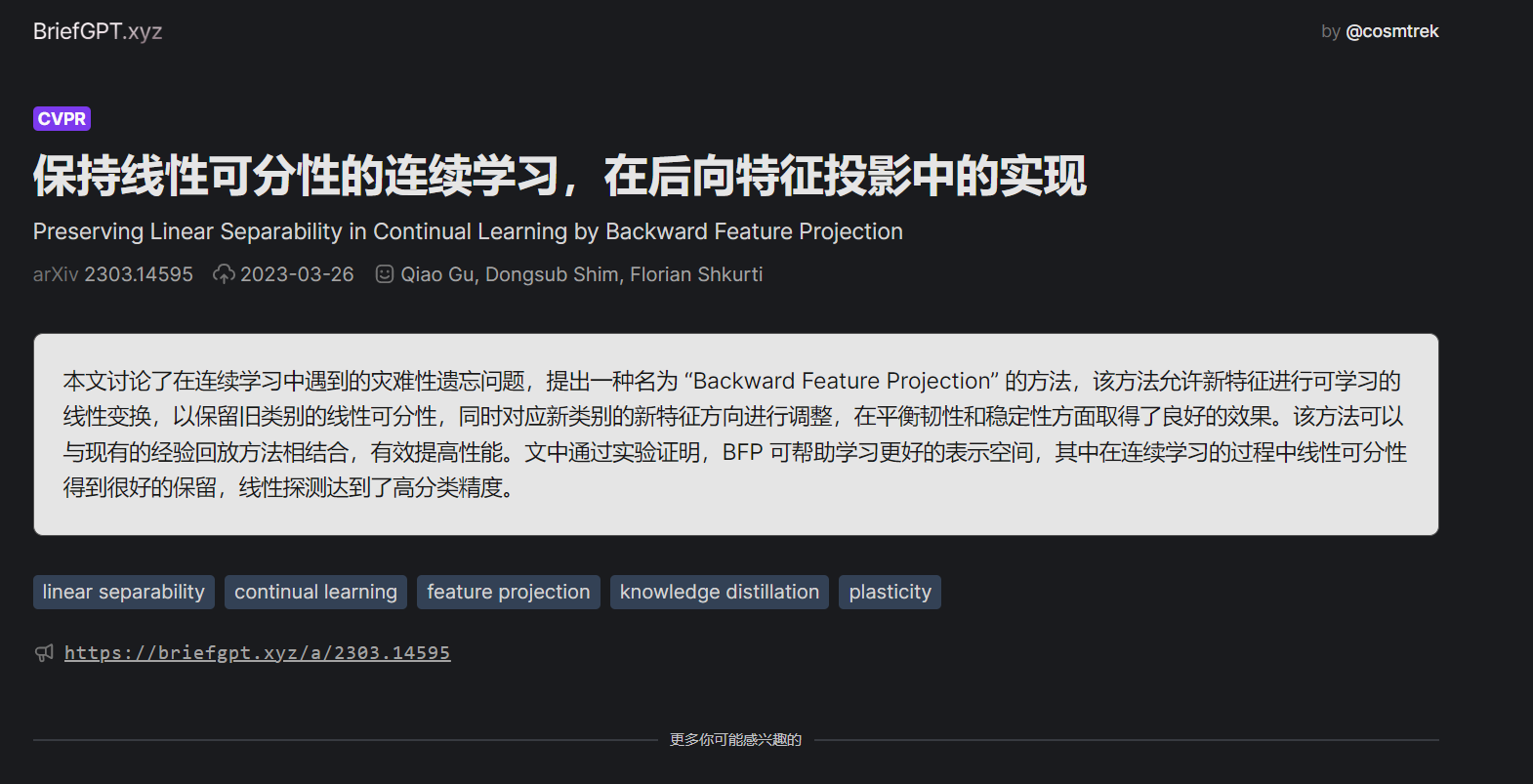Select the knowledge distillation tag
The width and height of the screenshot is (1533, 784).
720,592
